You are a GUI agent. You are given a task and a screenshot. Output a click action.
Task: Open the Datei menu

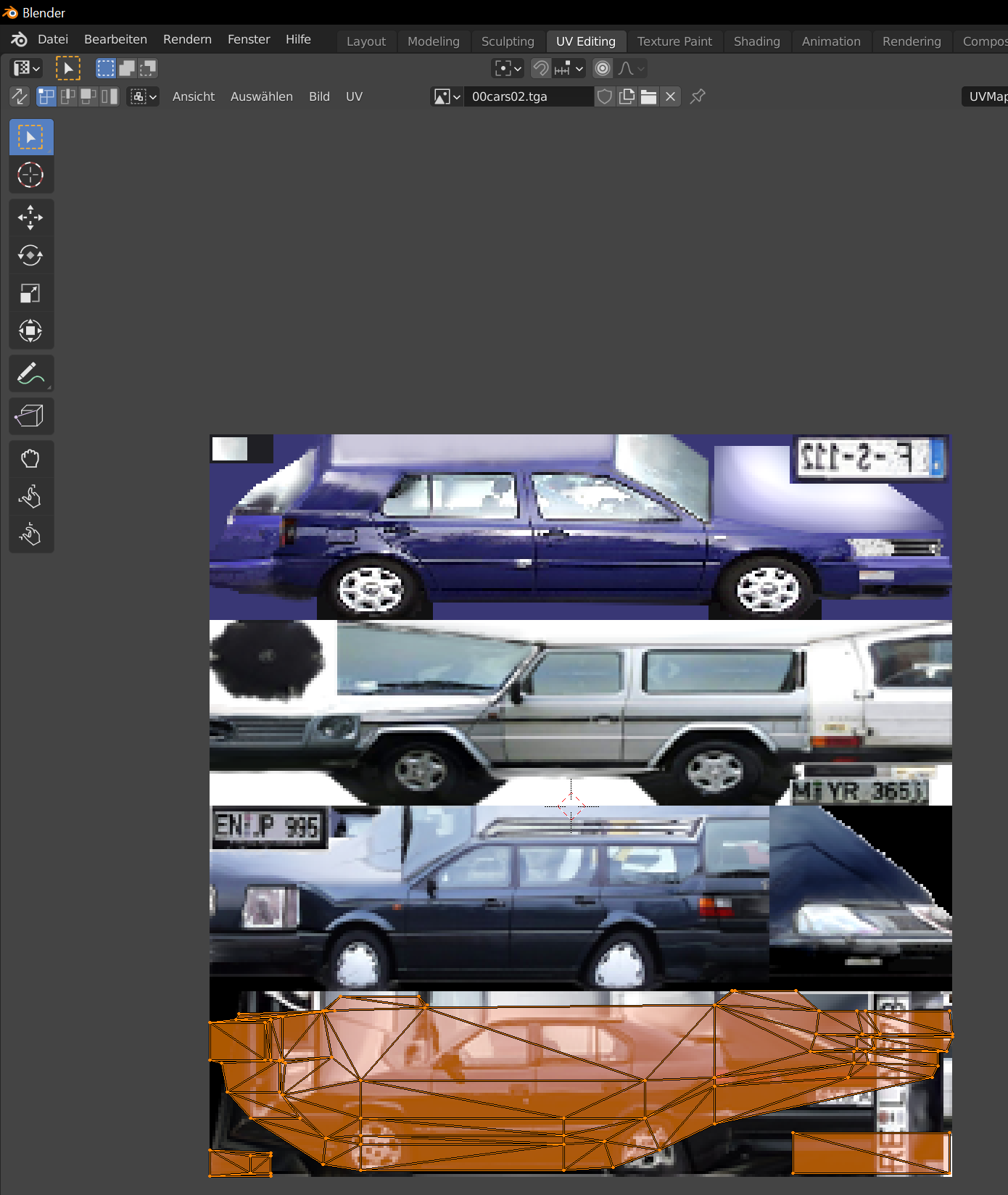coord(53,39)
